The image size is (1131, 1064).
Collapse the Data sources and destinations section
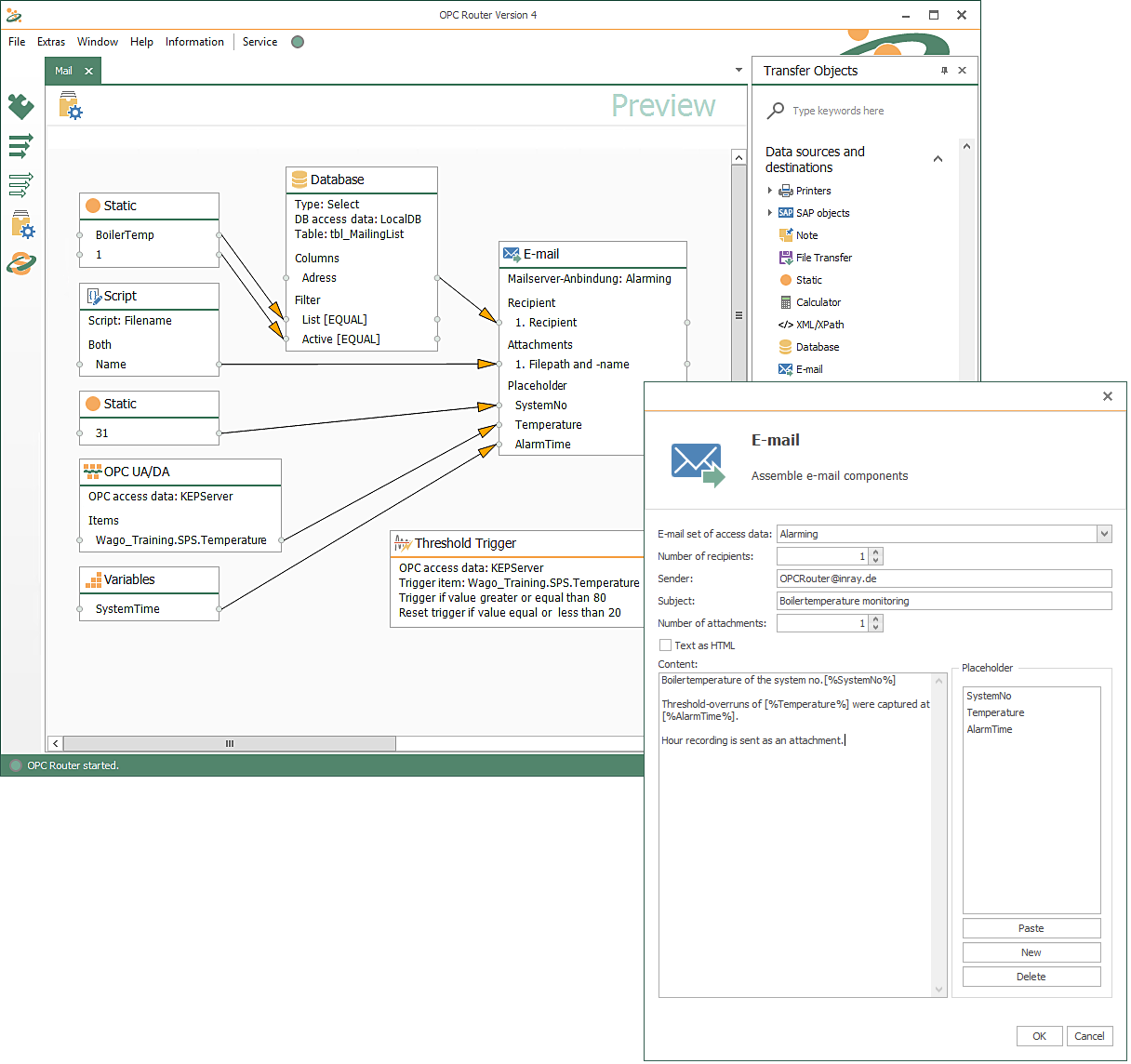coord(938,159)
